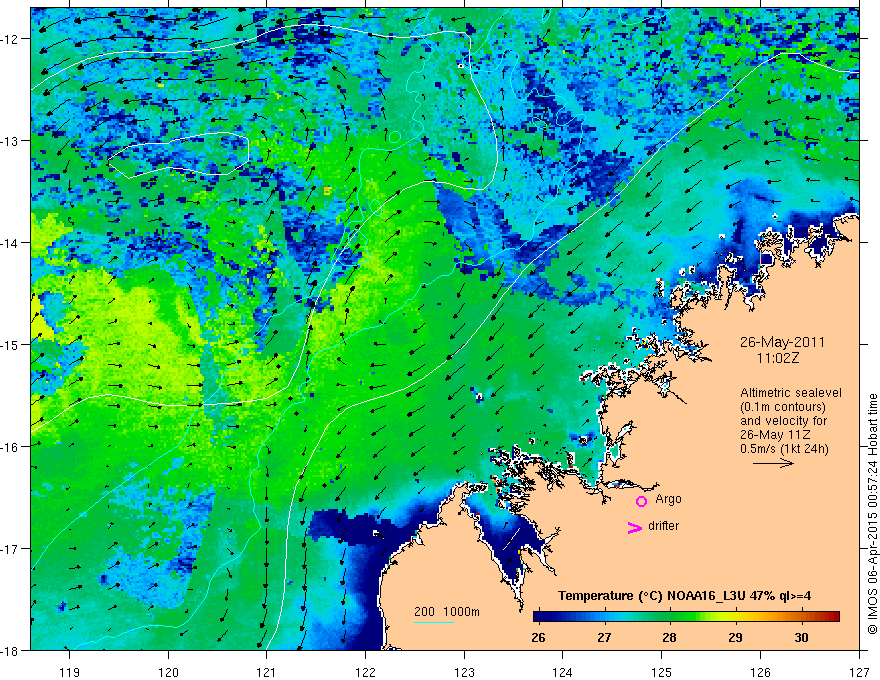The width and height of the screenshot is (880, 680).
Task: Click the cyan 200m isobath legend line
Action: (434, 622)
